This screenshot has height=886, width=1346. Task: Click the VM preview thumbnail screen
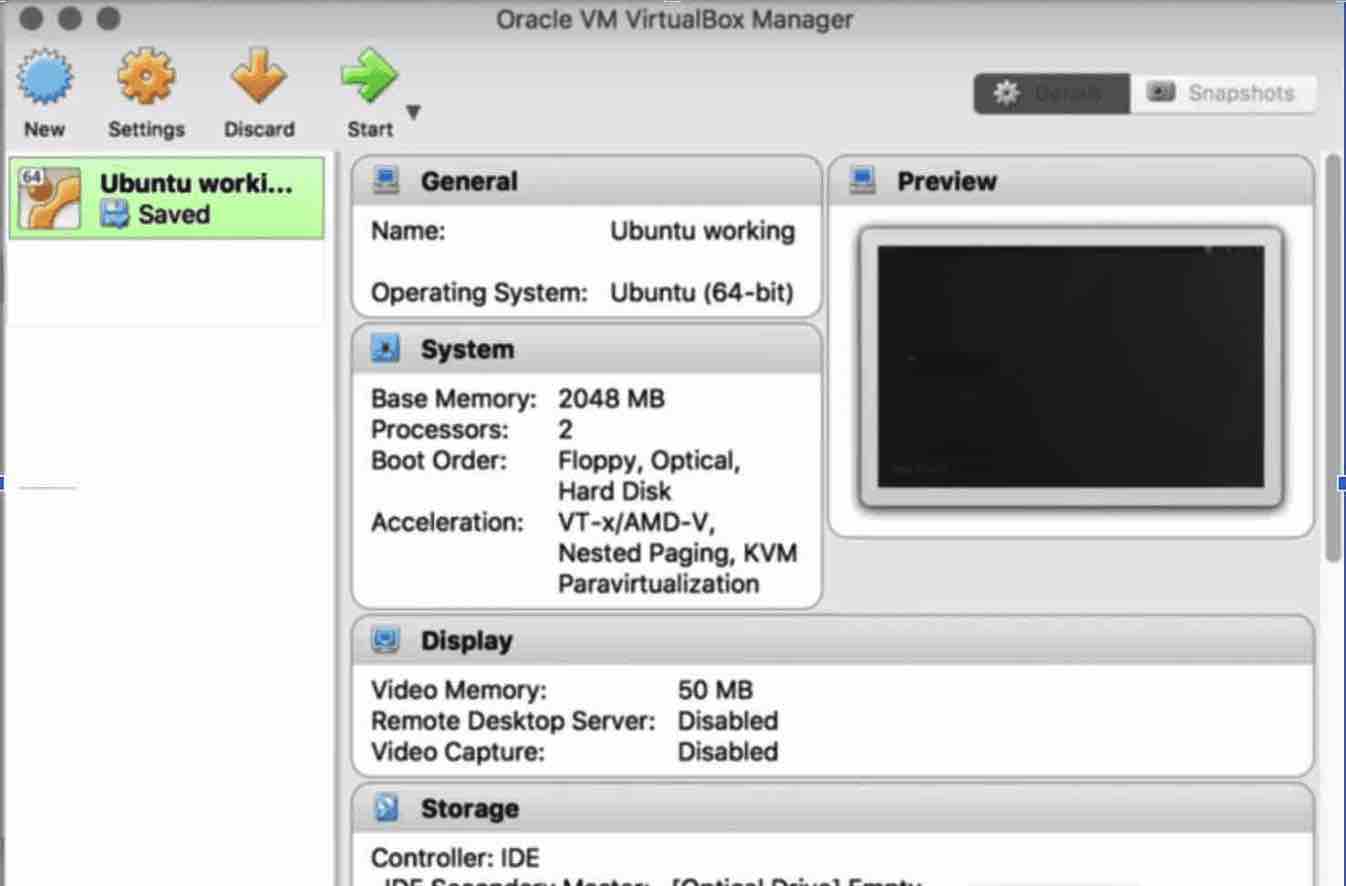(x=1070, y=366)
